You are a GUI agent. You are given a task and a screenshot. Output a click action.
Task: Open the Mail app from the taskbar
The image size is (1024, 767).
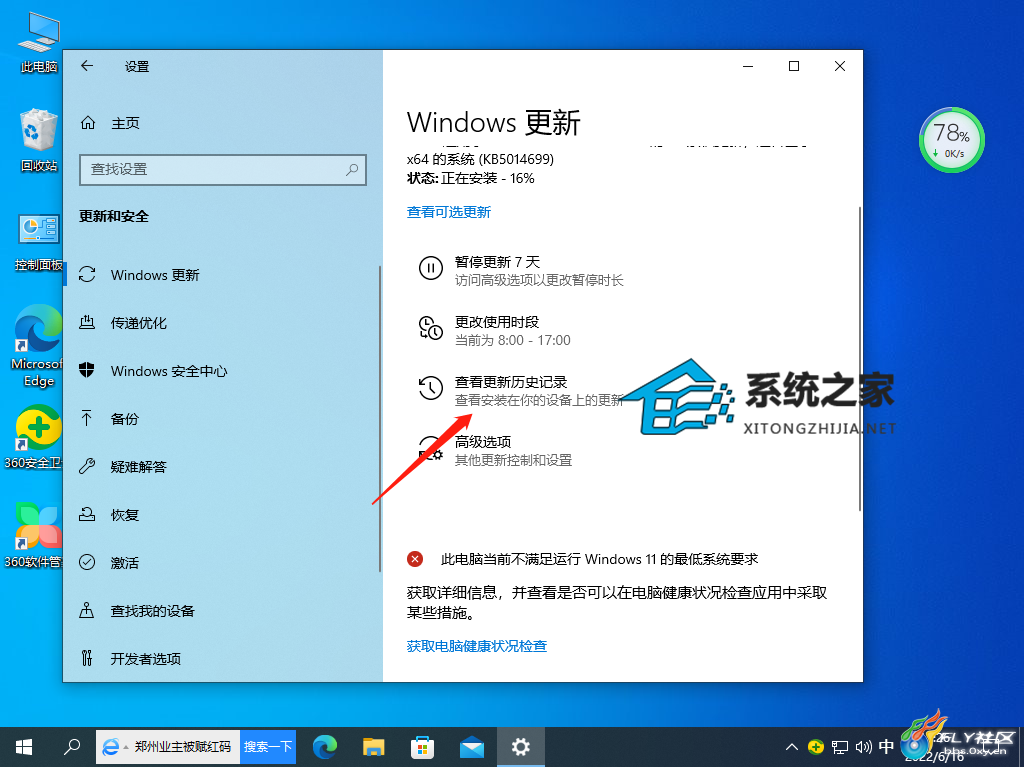(x=472, y=747)
